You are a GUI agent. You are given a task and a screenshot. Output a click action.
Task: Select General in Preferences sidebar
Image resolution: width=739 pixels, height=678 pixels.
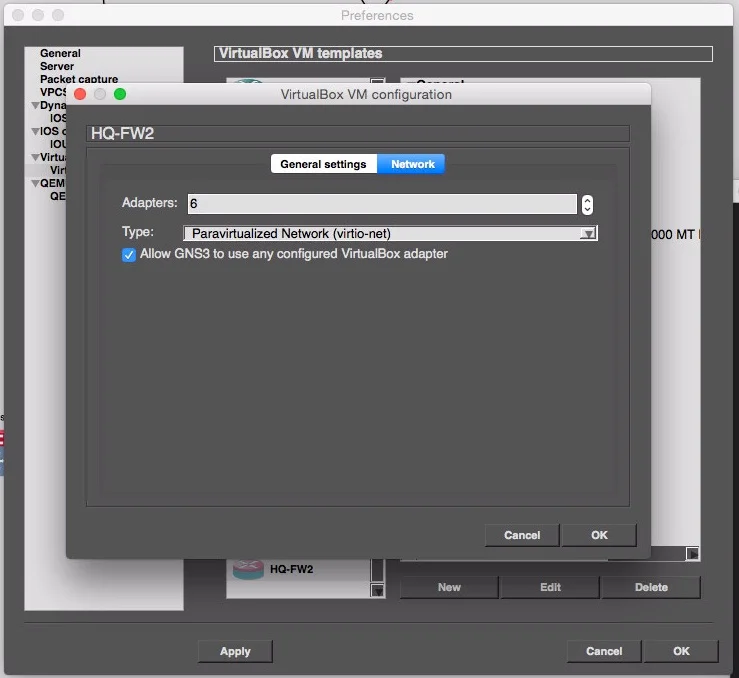60,53
